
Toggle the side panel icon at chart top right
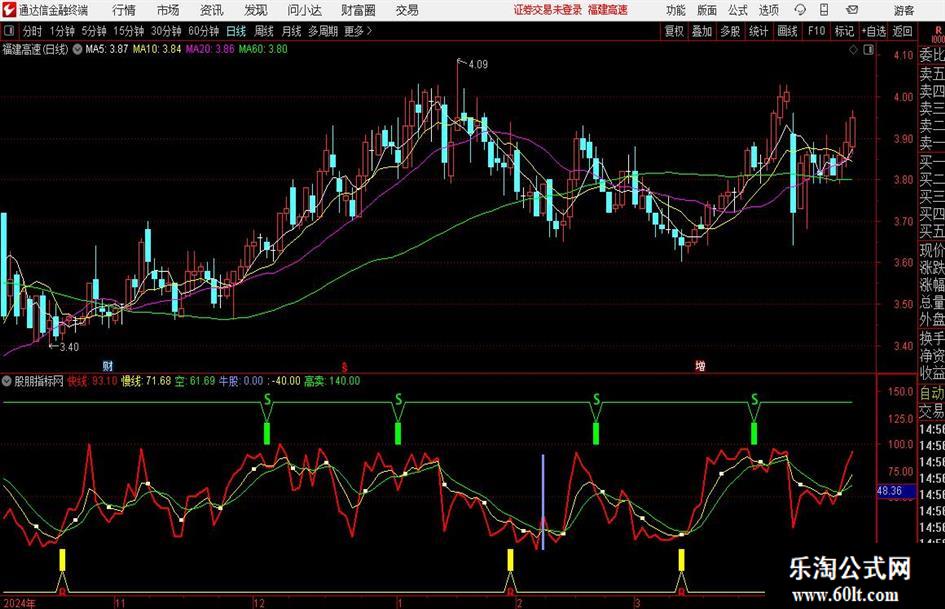[x=868, y=50]
